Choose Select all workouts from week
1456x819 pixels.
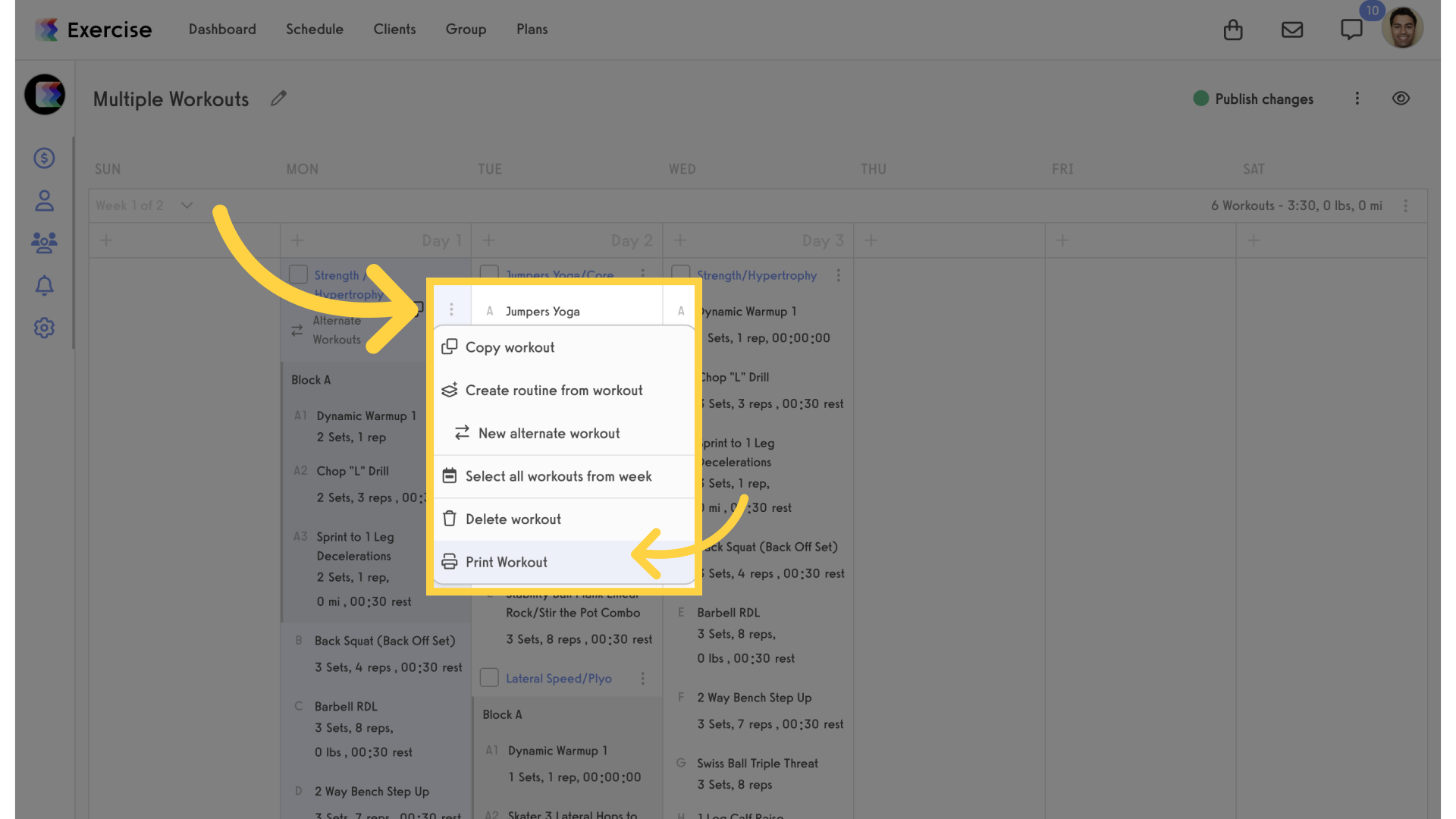563,476
